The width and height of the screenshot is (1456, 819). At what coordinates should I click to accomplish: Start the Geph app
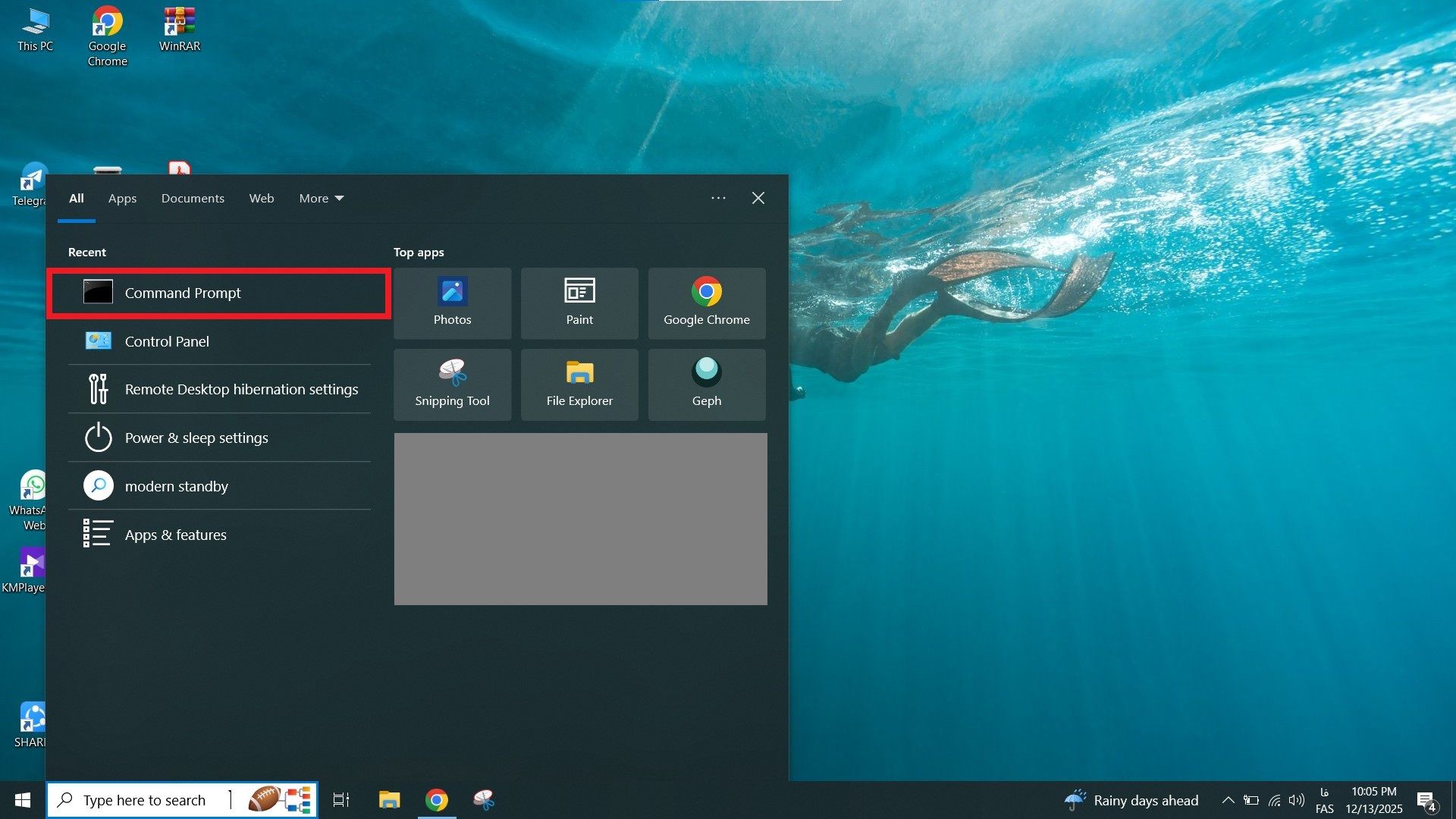(x=707, y=384)
